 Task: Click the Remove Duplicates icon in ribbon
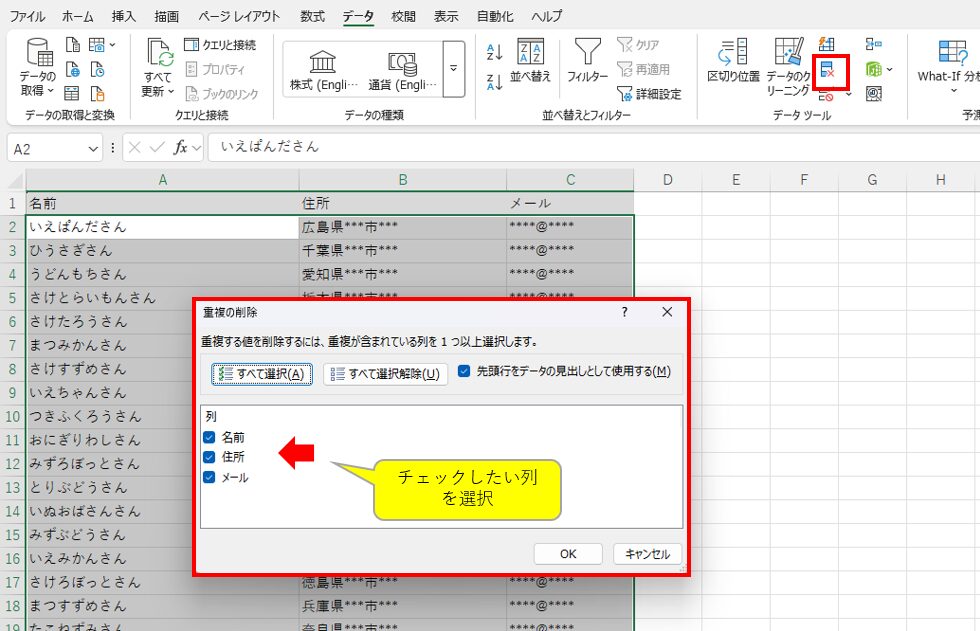(x=828, y=71)
